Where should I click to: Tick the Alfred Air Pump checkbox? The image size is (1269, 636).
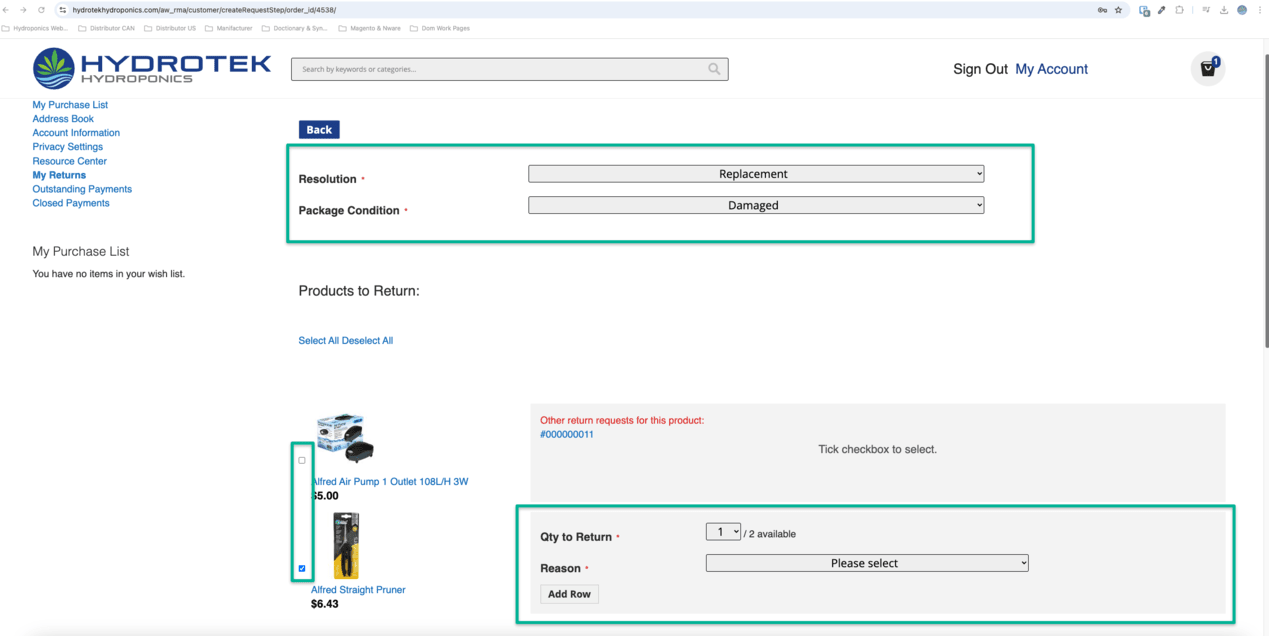[x=302, y=461]
